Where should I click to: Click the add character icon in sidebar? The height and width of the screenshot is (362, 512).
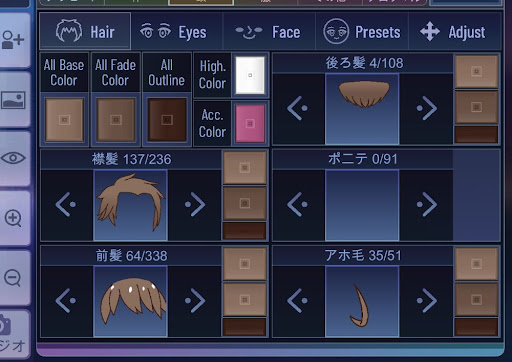pos(13,40)
